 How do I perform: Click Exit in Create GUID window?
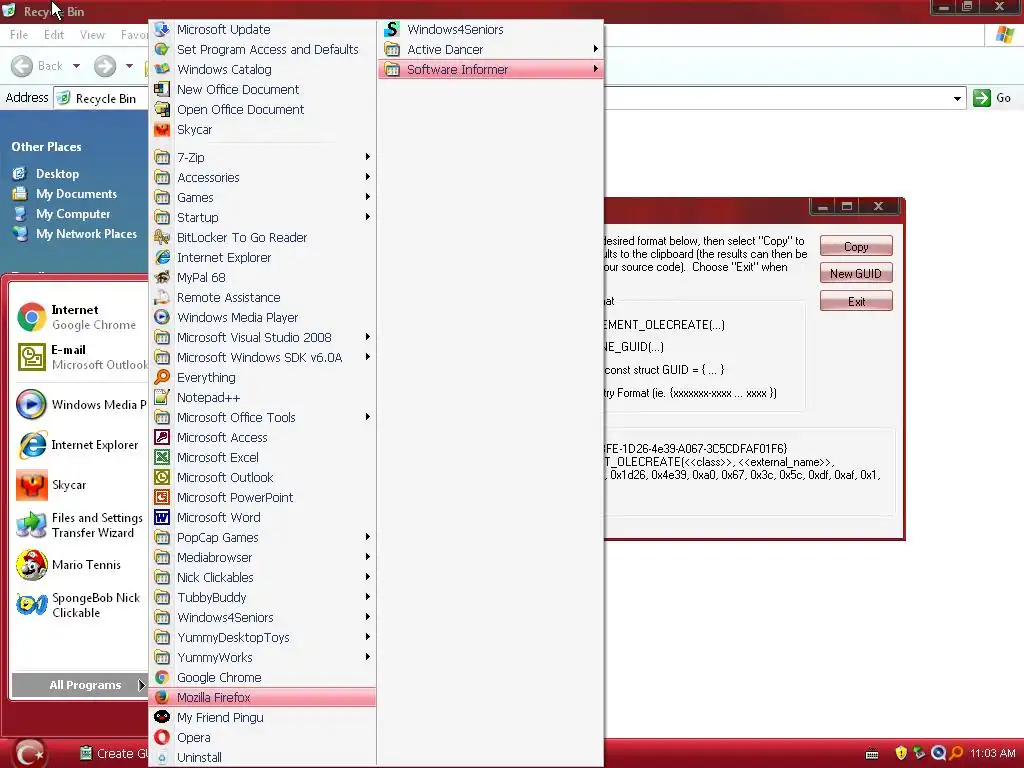pyautogui.click(x=856, y=301)
